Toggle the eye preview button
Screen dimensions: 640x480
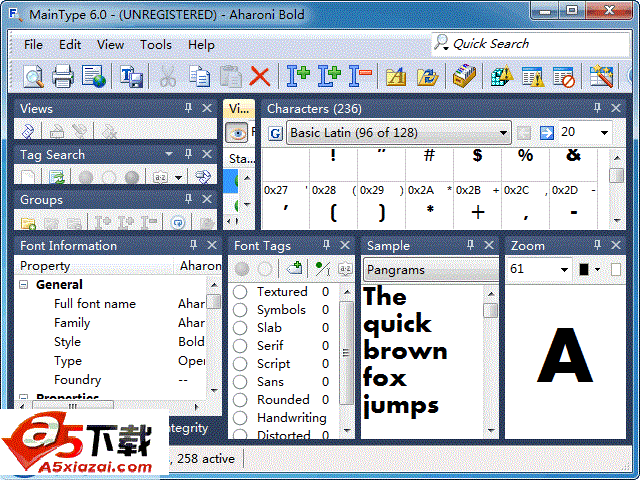pyautogui.click(x=237, y=133)
